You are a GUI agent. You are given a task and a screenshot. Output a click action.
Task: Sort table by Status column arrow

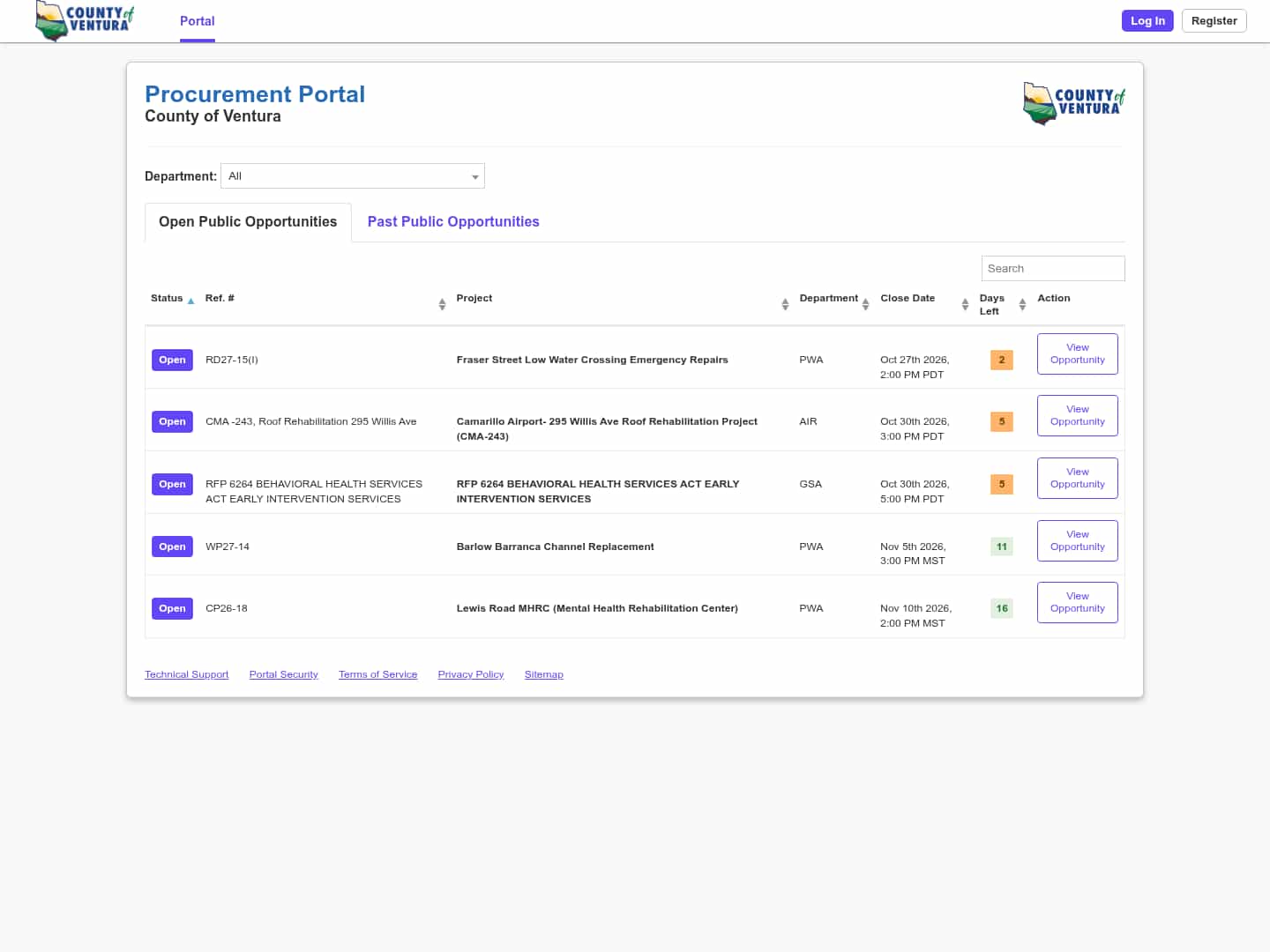pos(190,301)
